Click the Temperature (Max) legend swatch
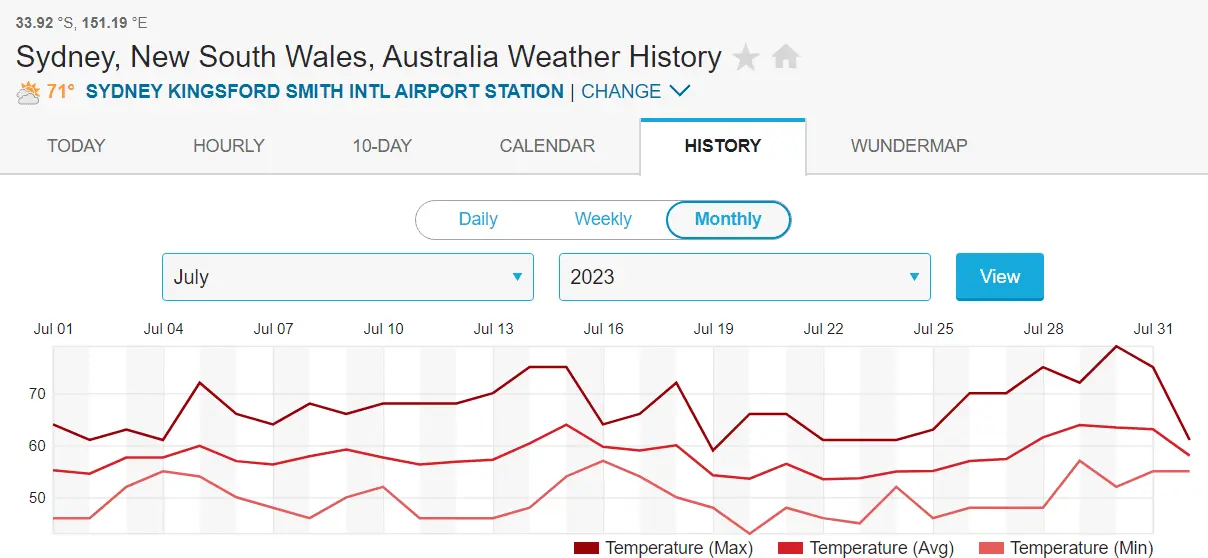 tap(587, 548)
